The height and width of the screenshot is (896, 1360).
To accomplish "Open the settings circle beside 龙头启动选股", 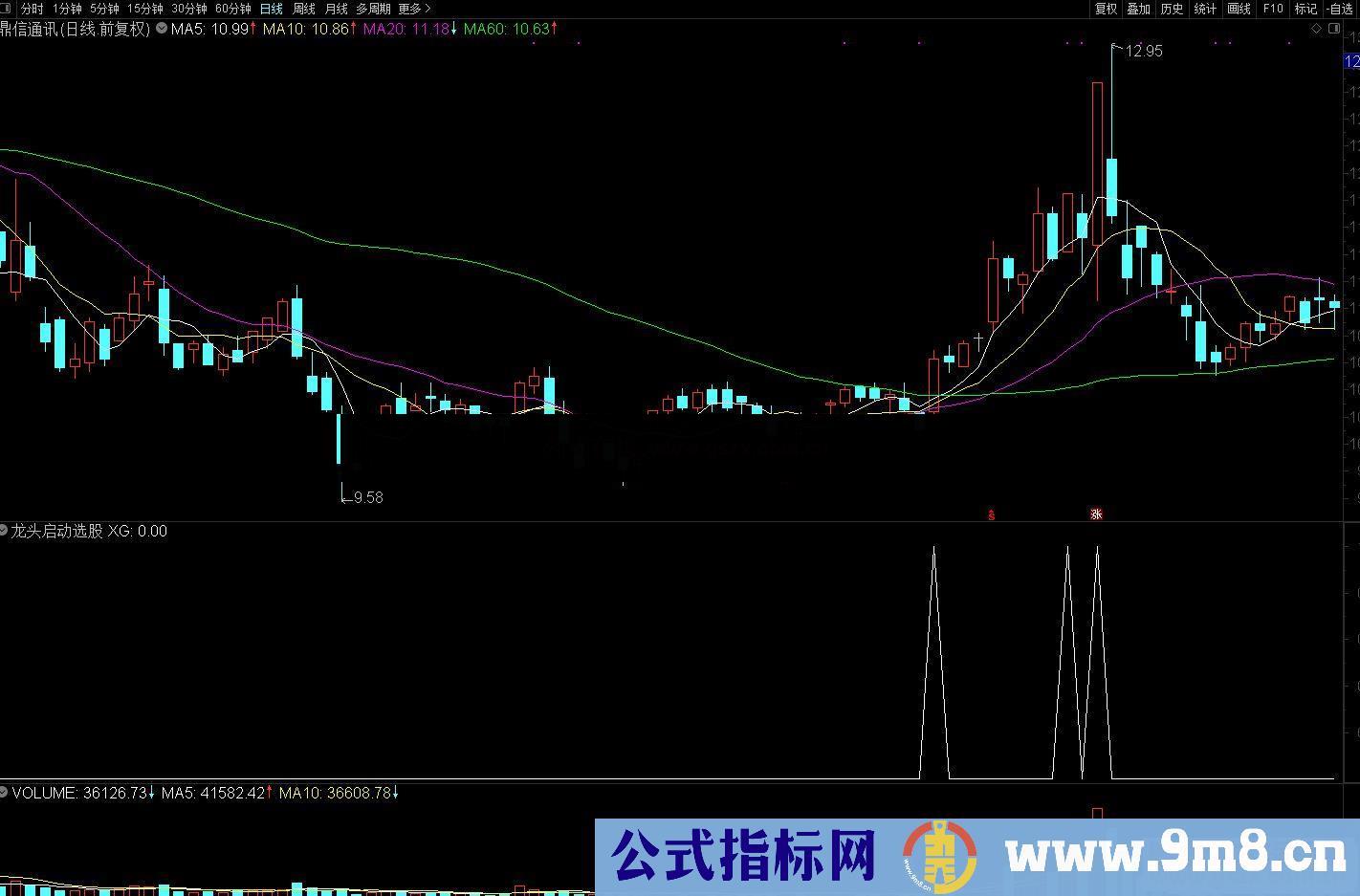I will pos(5,530).
